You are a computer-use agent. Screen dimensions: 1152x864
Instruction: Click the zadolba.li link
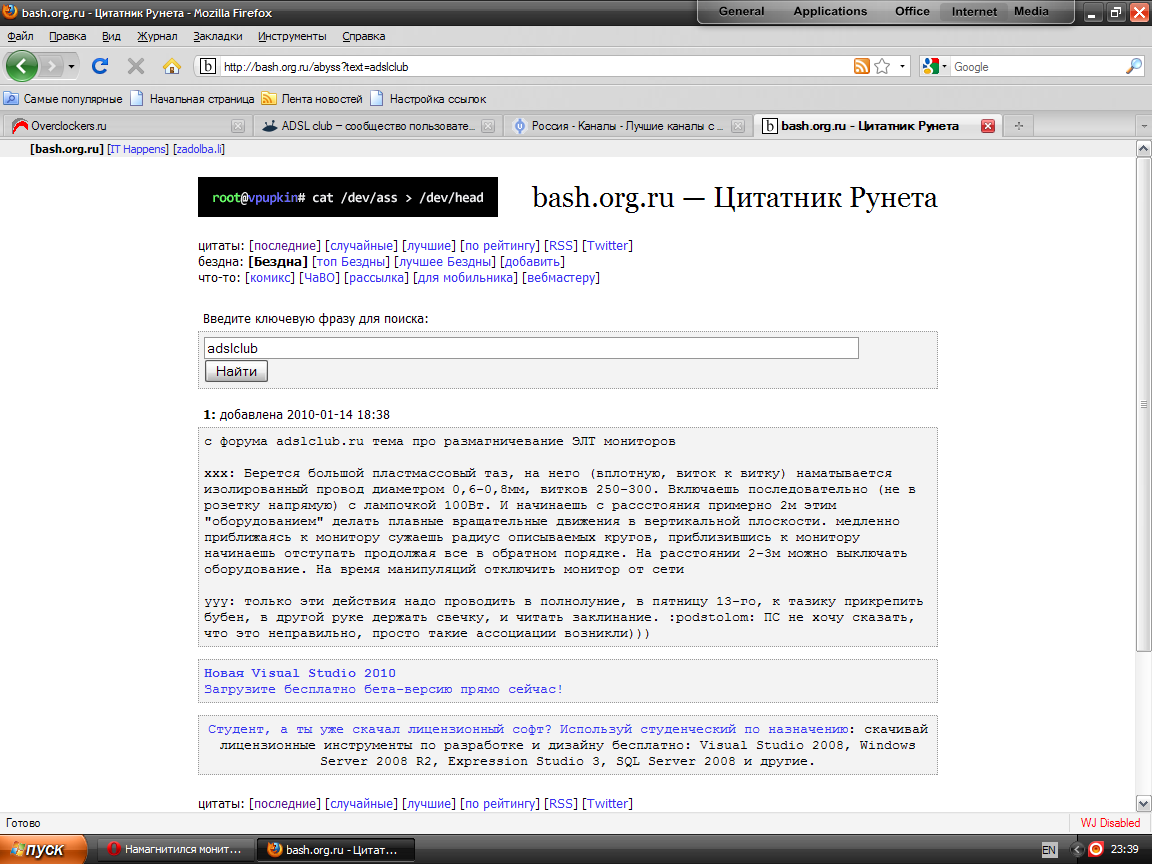[199, 148]
